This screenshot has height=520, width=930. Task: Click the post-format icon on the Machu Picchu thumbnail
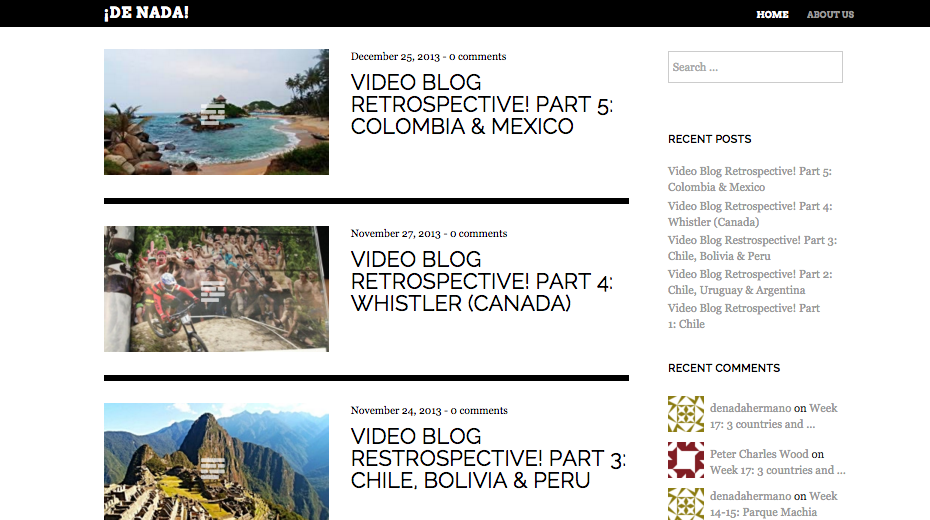(212, 468)
